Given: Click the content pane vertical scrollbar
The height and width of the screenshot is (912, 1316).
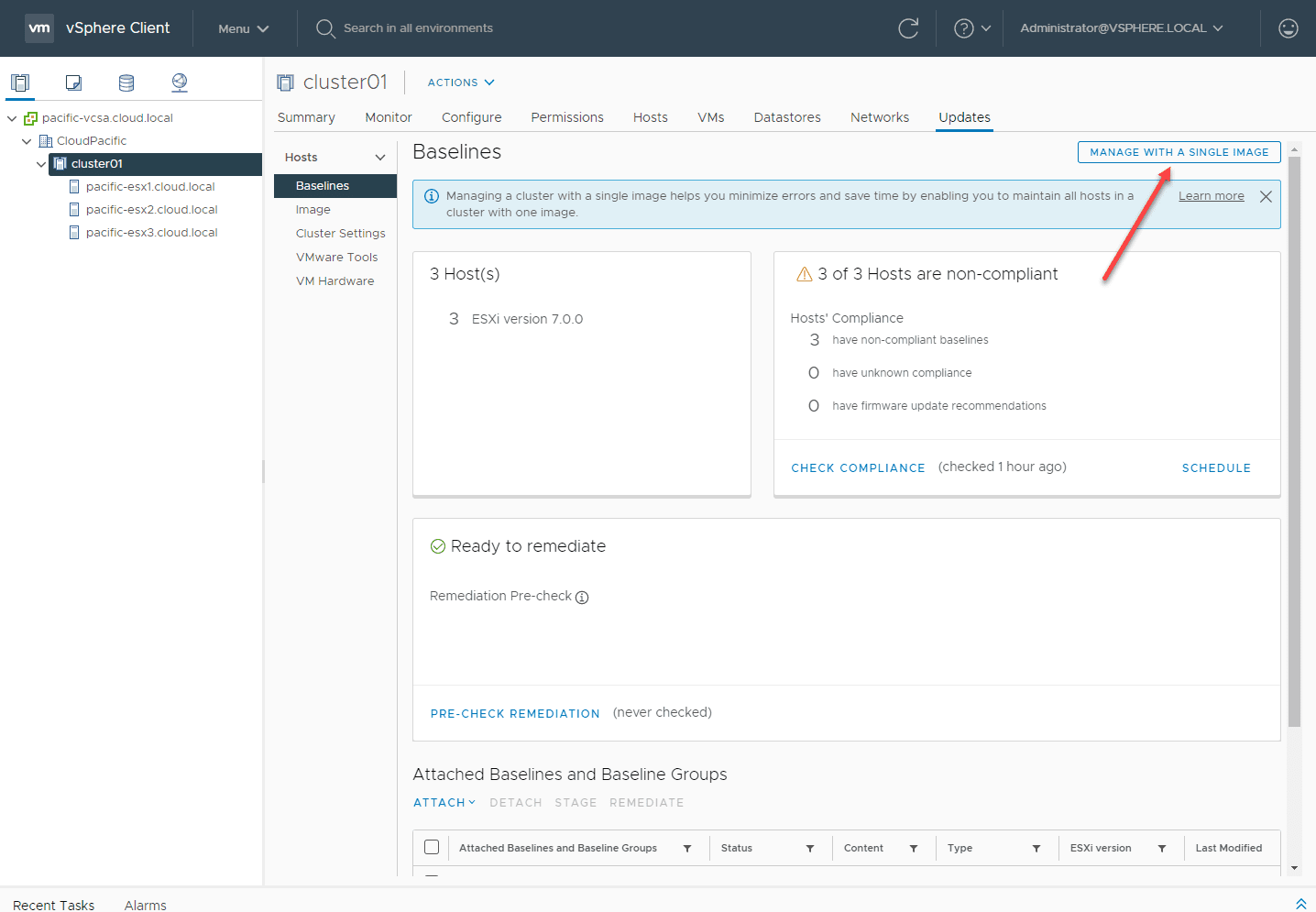Looking at the screenshot, I should pyautogui.click(x=1294, y=442).
